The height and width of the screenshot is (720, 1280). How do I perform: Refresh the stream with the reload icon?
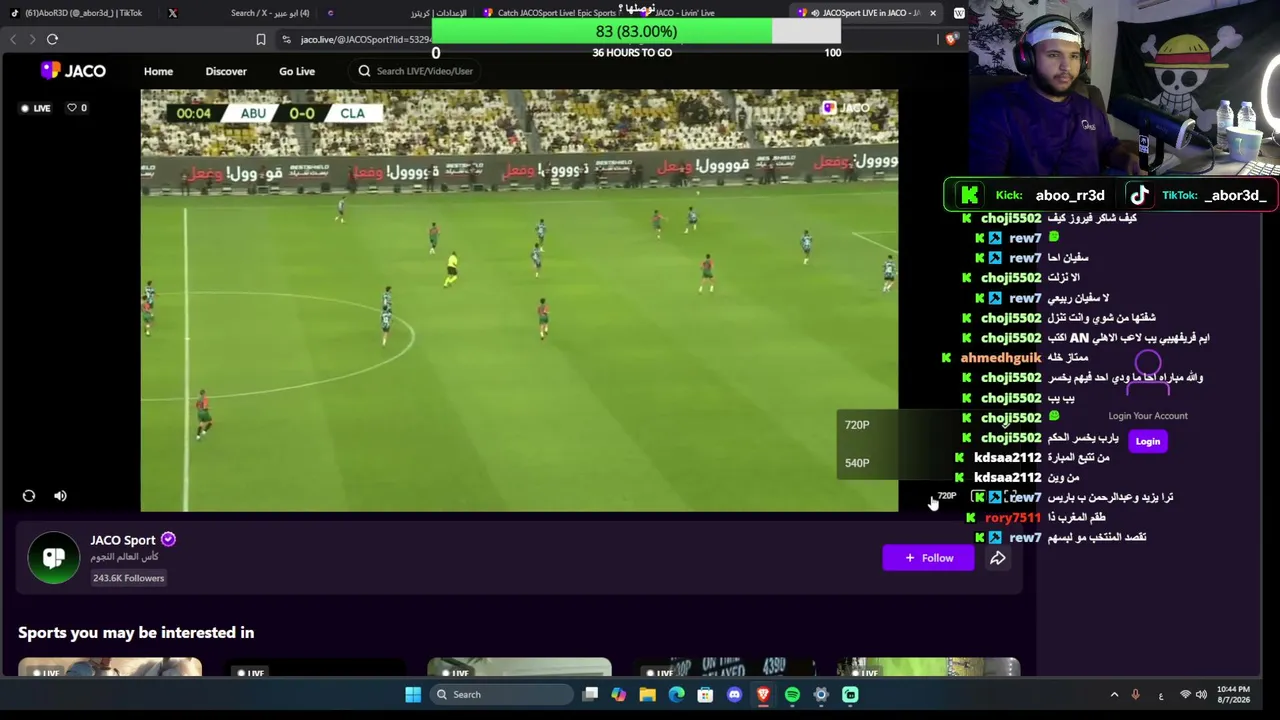coord(29,496)
